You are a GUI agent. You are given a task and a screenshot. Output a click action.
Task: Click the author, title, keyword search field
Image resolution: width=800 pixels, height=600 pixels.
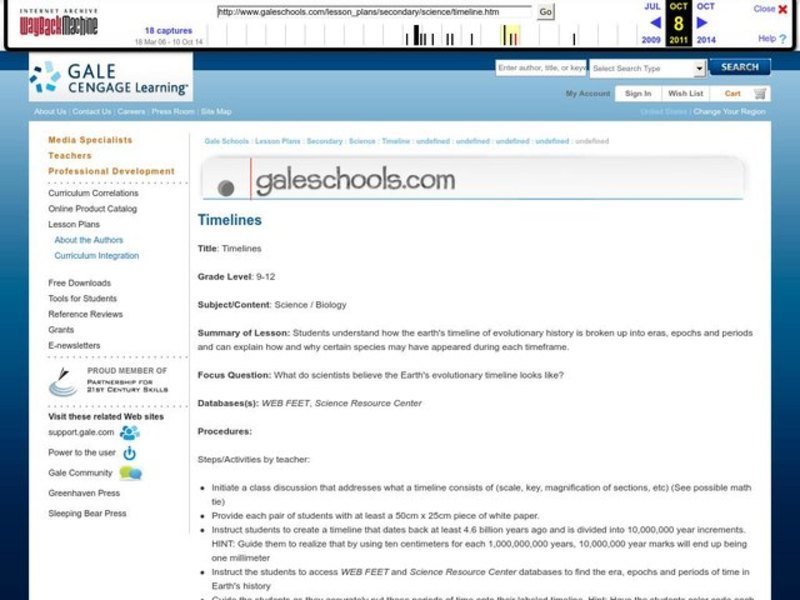[x=541, y=68]
